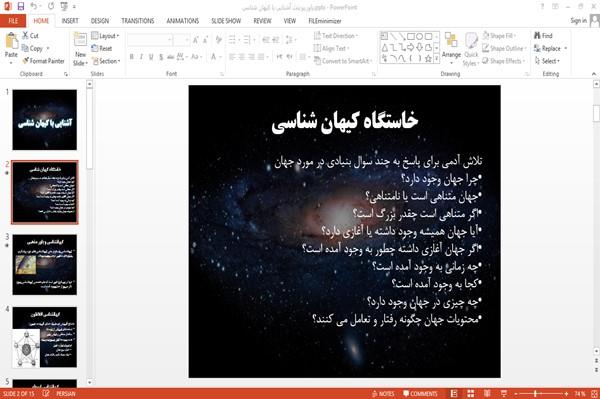Start Slide Show from status bar icon
600x399 pixels.
pyautogui.click(x=504, y=394)
